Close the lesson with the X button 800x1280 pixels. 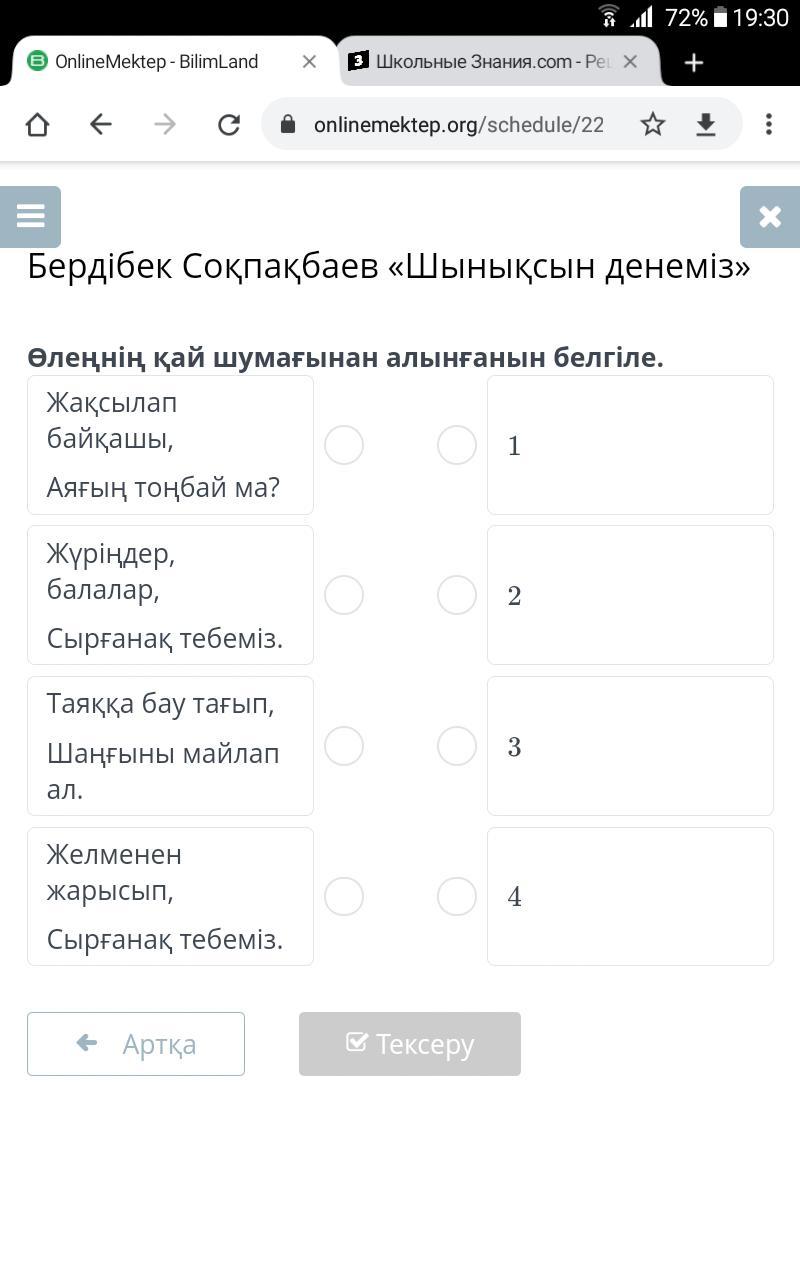click(769, 216)
